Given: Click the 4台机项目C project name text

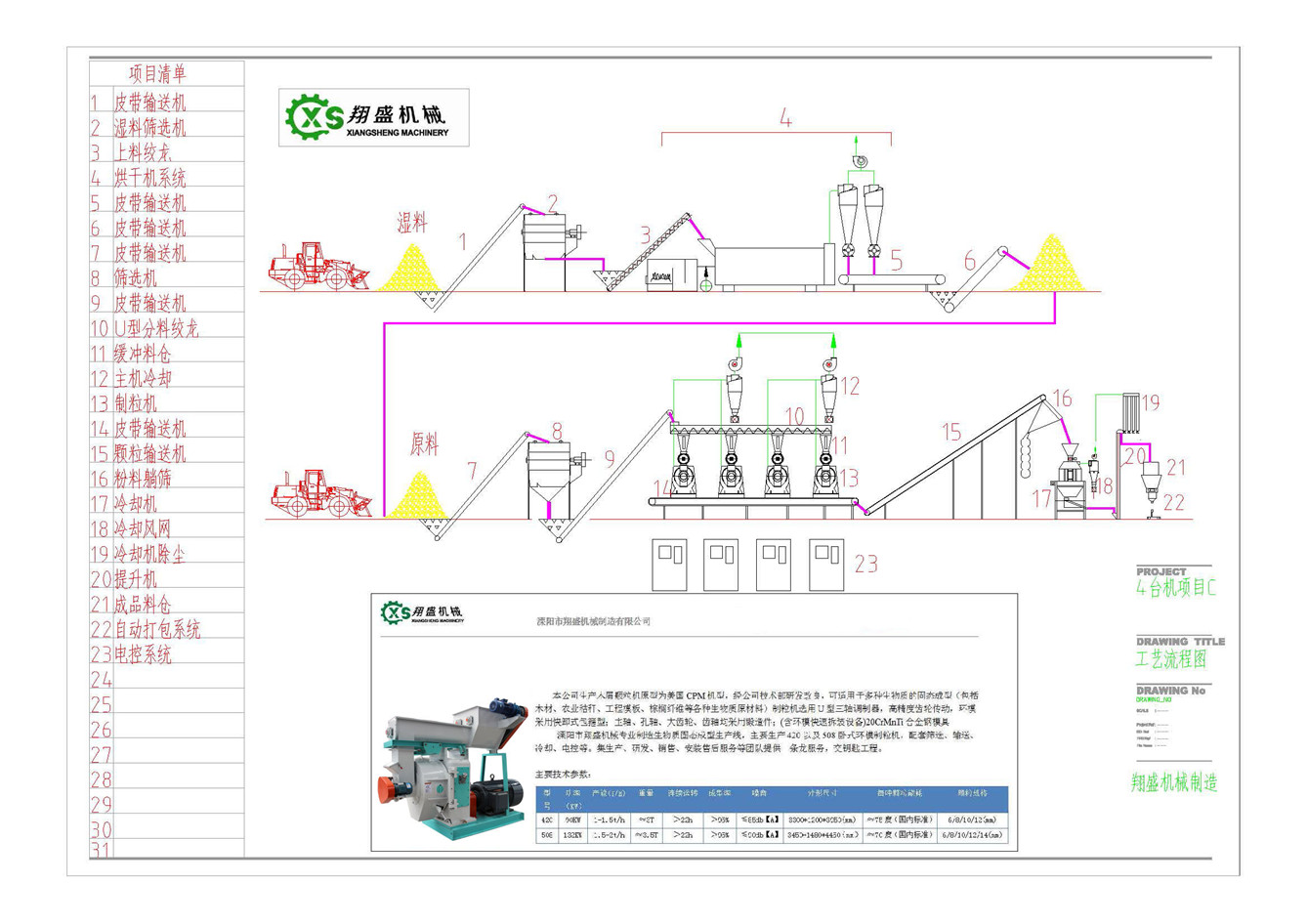Looking at the screenshot, I should pos(1175,588).
